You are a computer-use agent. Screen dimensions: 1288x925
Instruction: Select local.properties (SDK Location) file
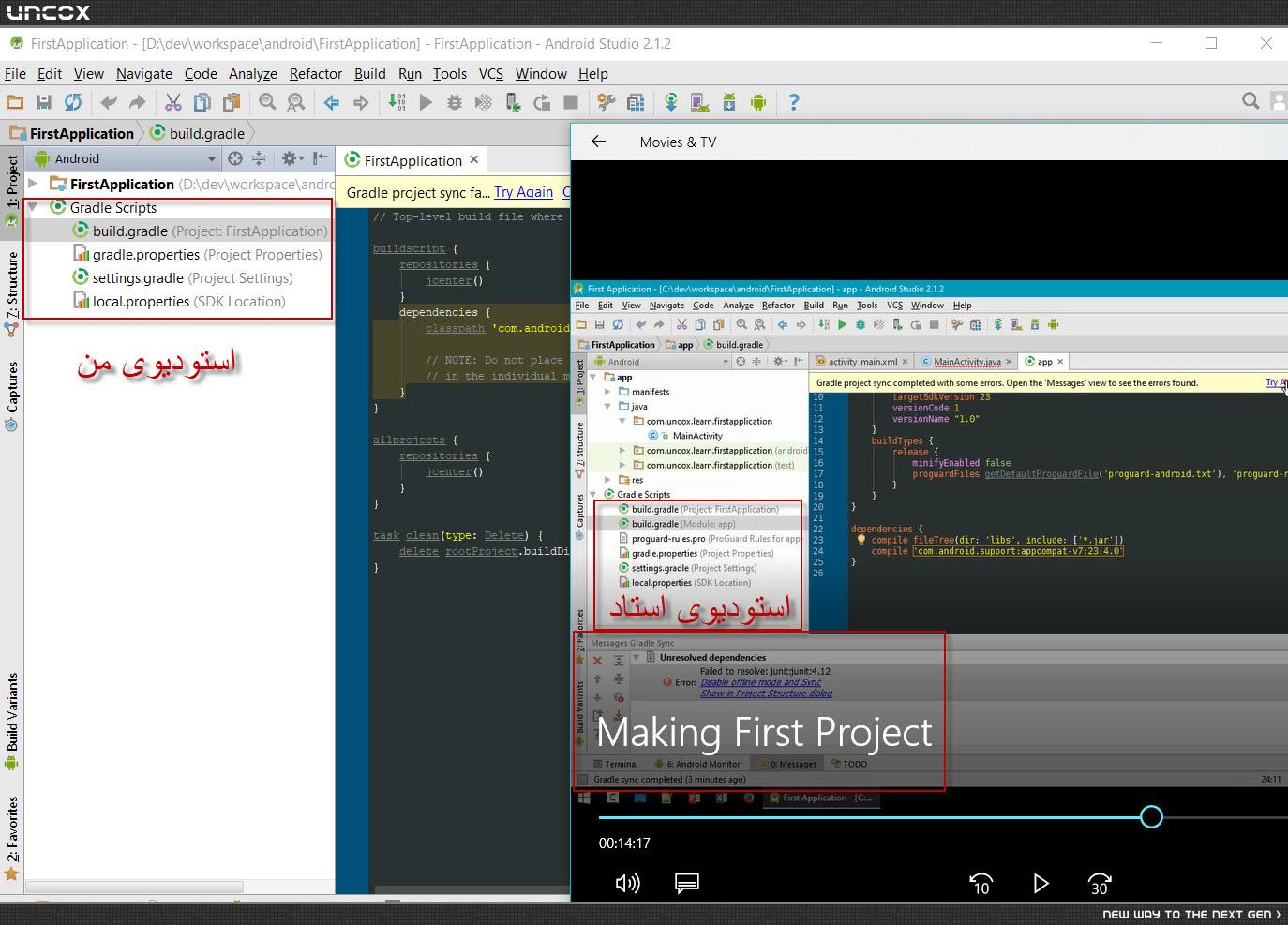coord(179,301)
